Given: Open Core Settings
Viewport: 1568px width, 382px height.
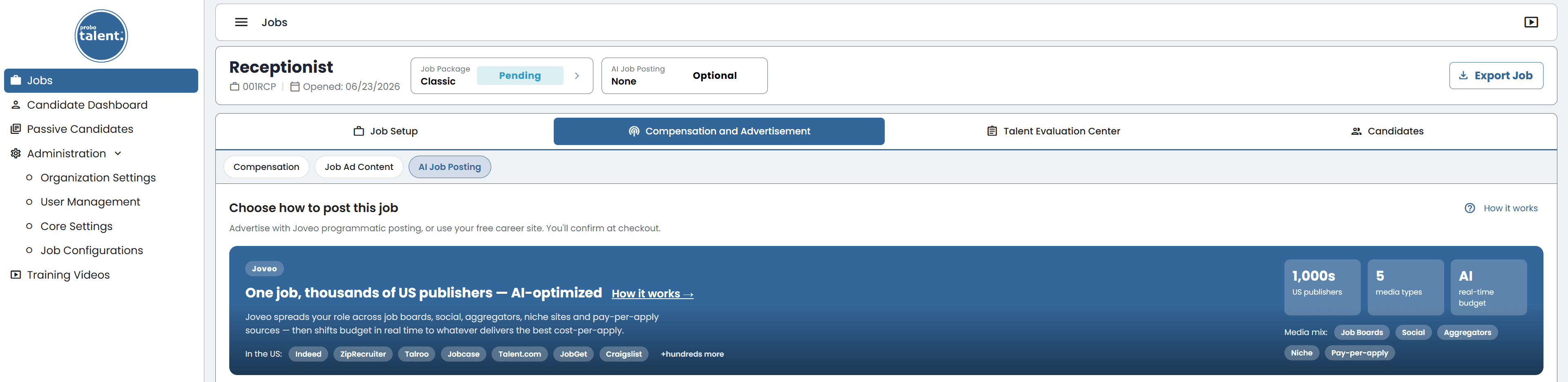Looking at the screenshot, I should pos(76,226).
